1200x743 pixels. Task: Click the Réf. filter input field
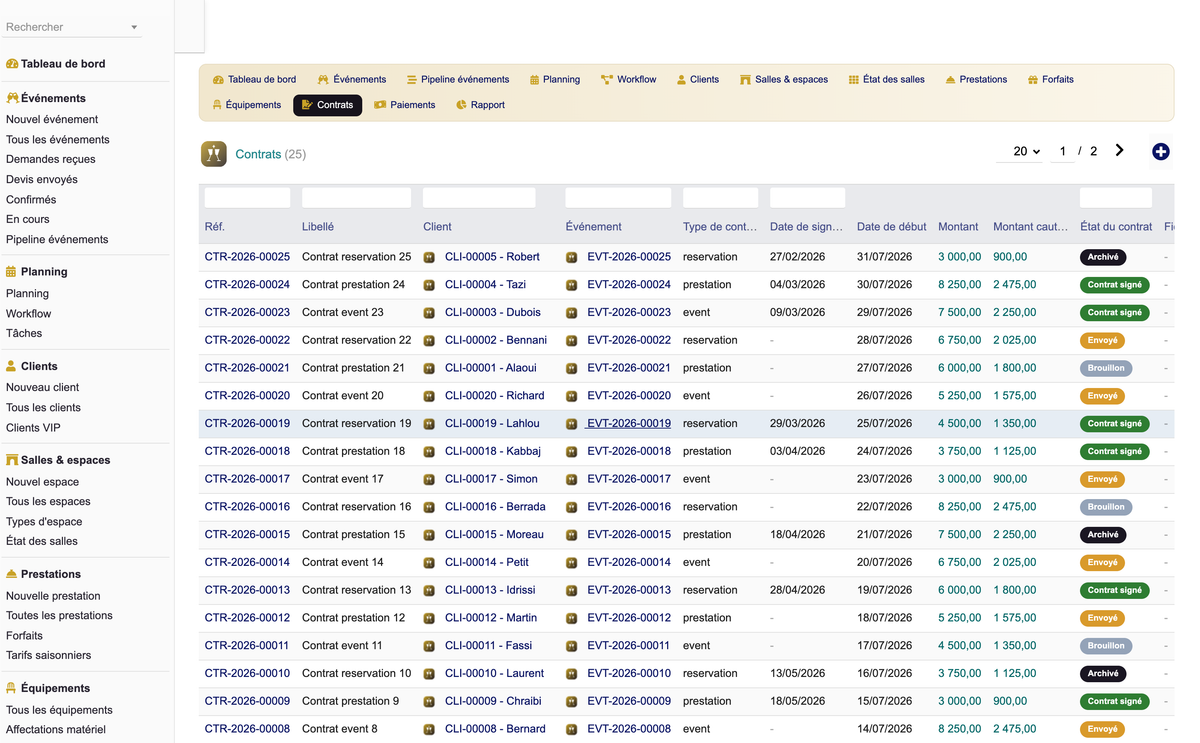[x=247, y=198]
